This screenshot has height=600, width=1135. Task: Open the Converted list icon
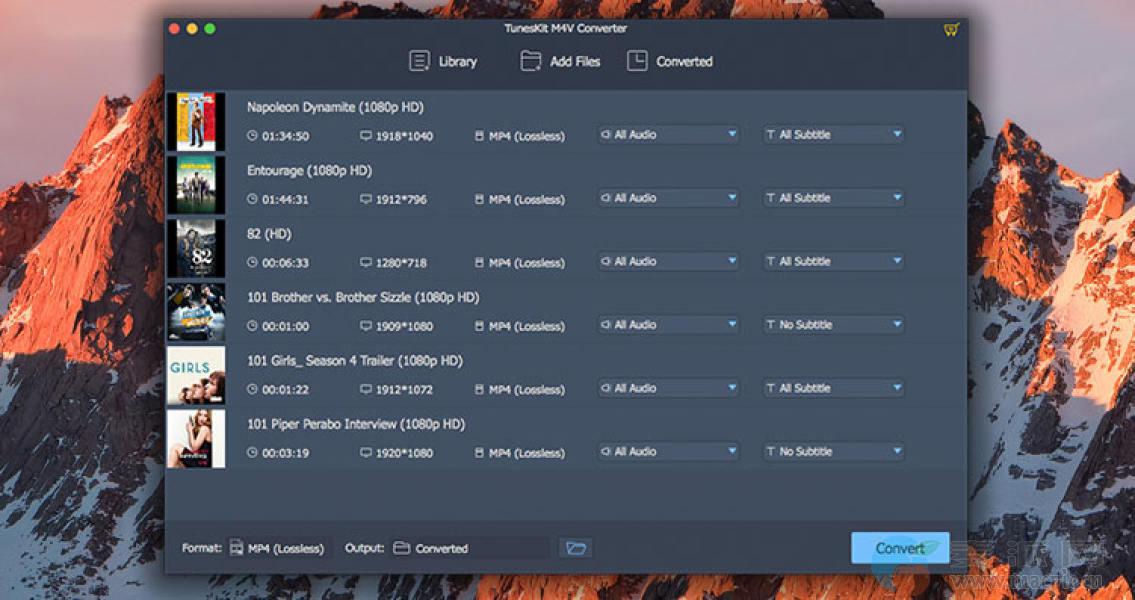(x=637, y=61)
